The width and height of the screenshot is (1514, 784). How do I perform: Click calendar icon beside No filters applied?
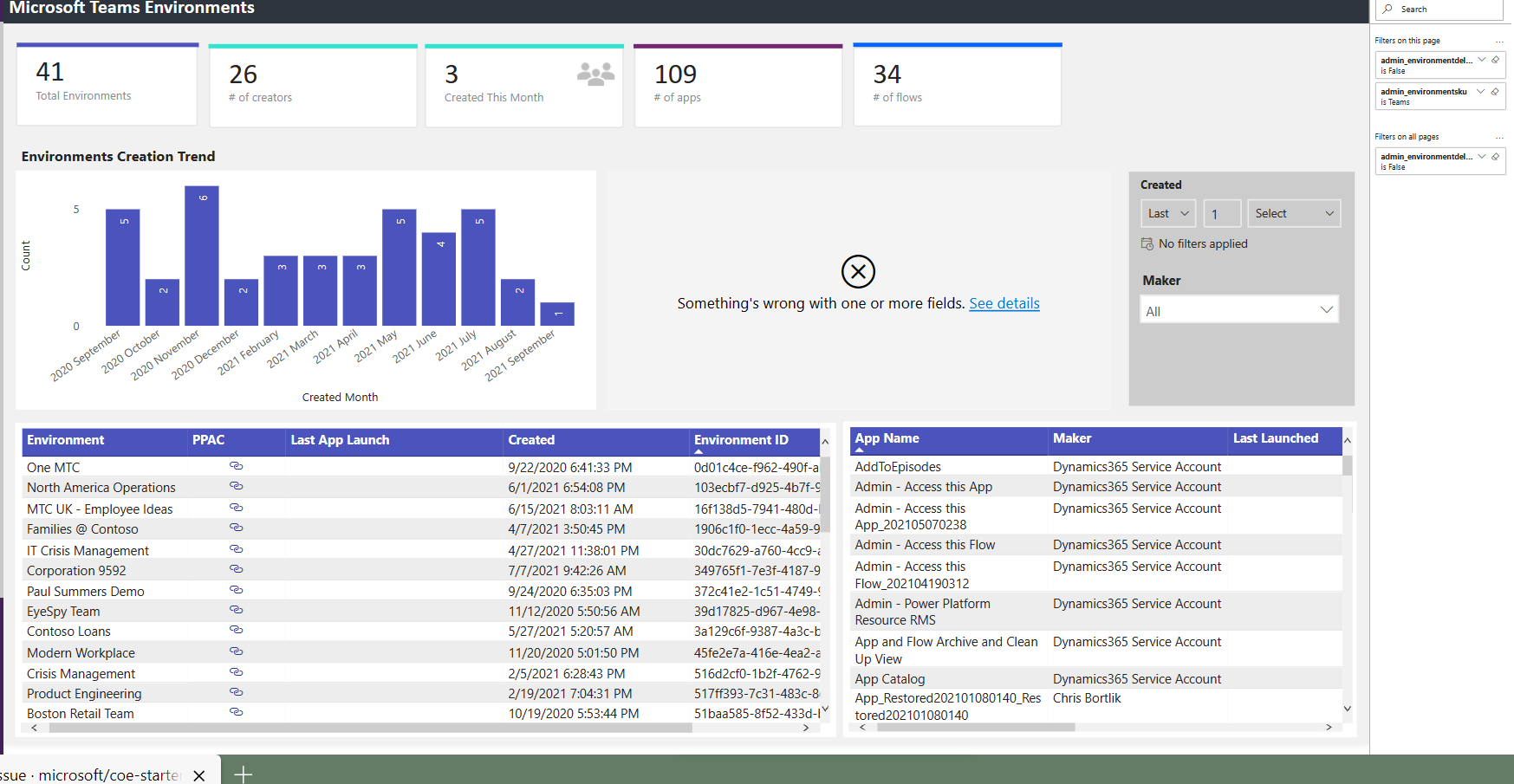tap(1147, 243)
